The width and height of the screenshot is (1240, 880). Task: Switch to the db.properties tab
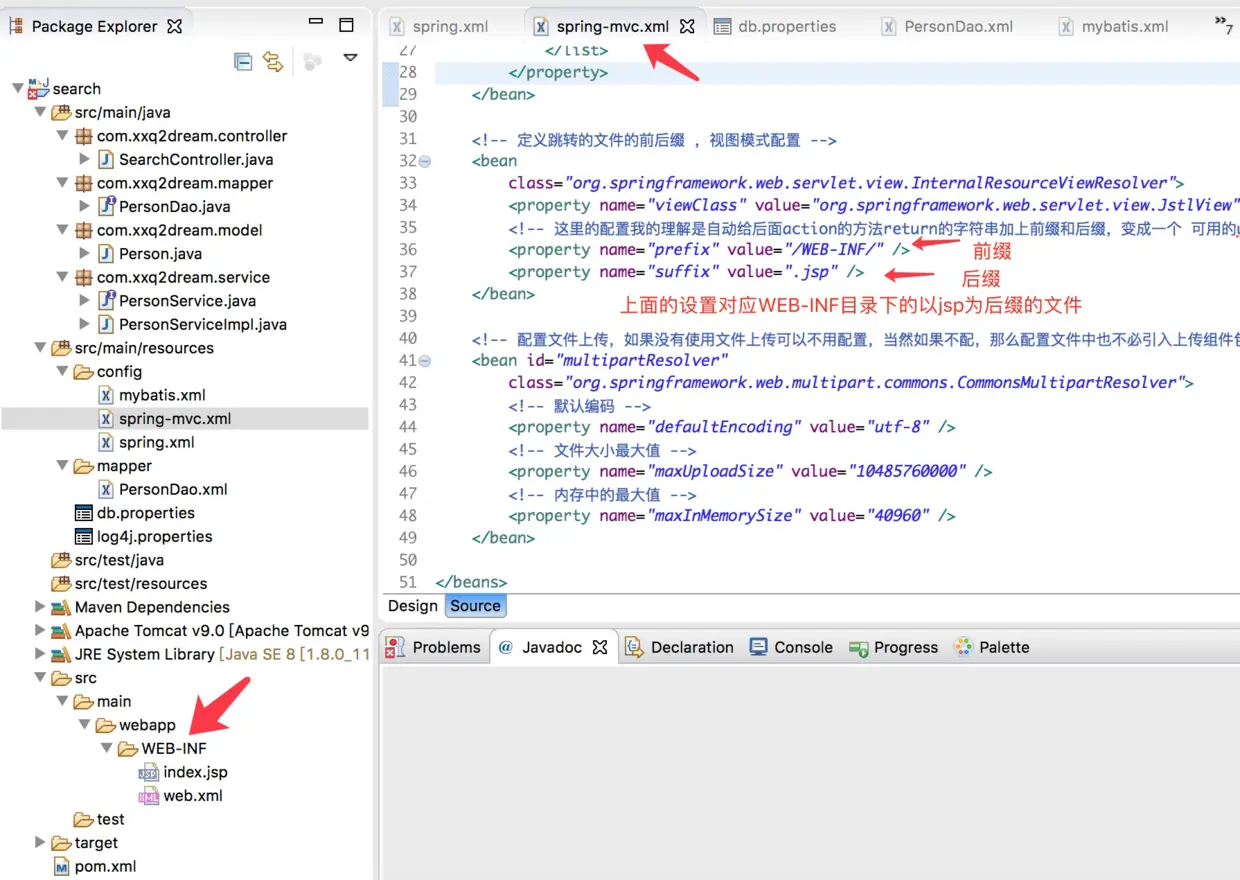785,26
